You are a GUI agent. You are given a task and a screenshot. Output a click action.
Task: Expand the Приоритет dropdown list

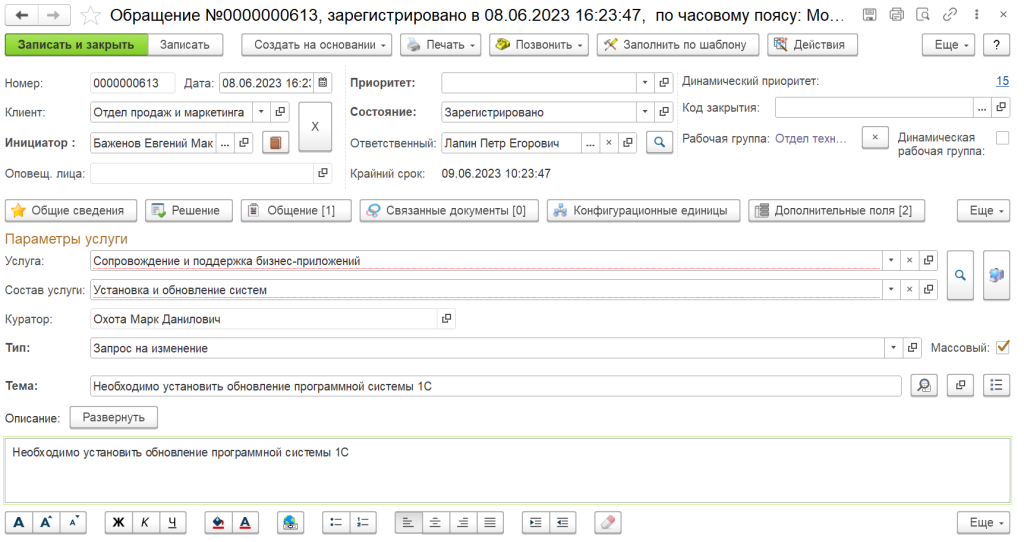pyautogui.click(x=645, y=83)
